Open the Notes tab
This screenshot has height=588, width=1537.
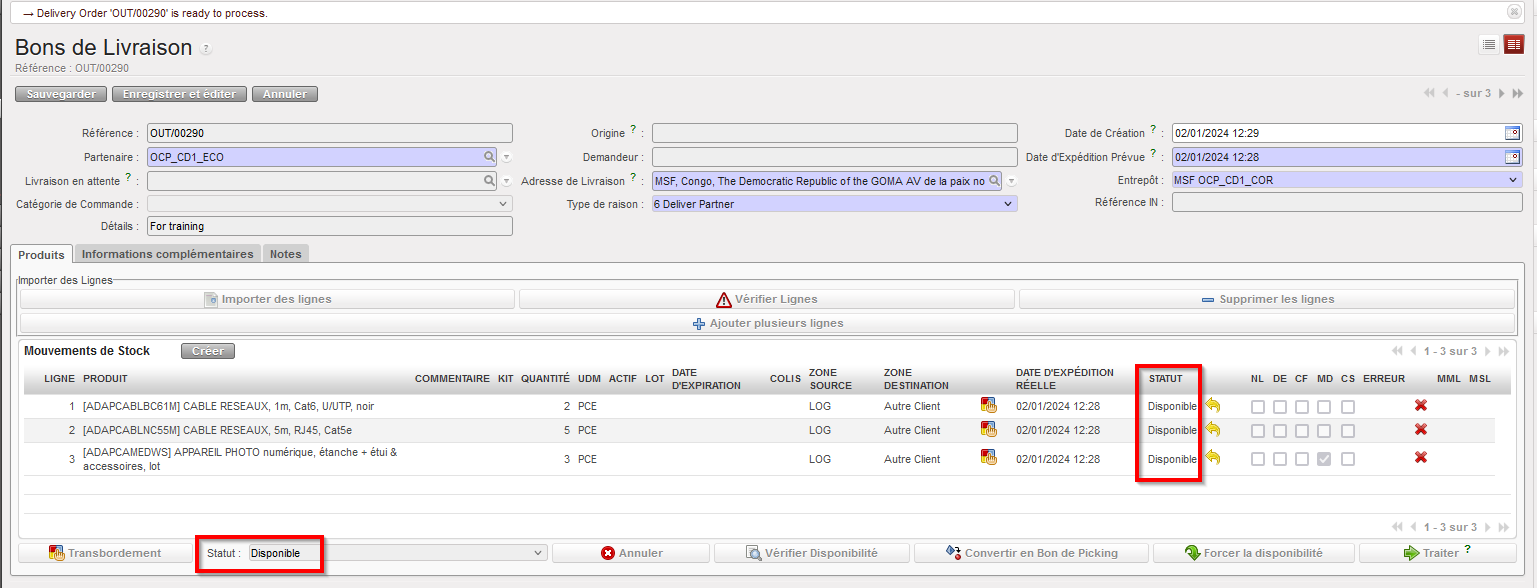(285, 254)
